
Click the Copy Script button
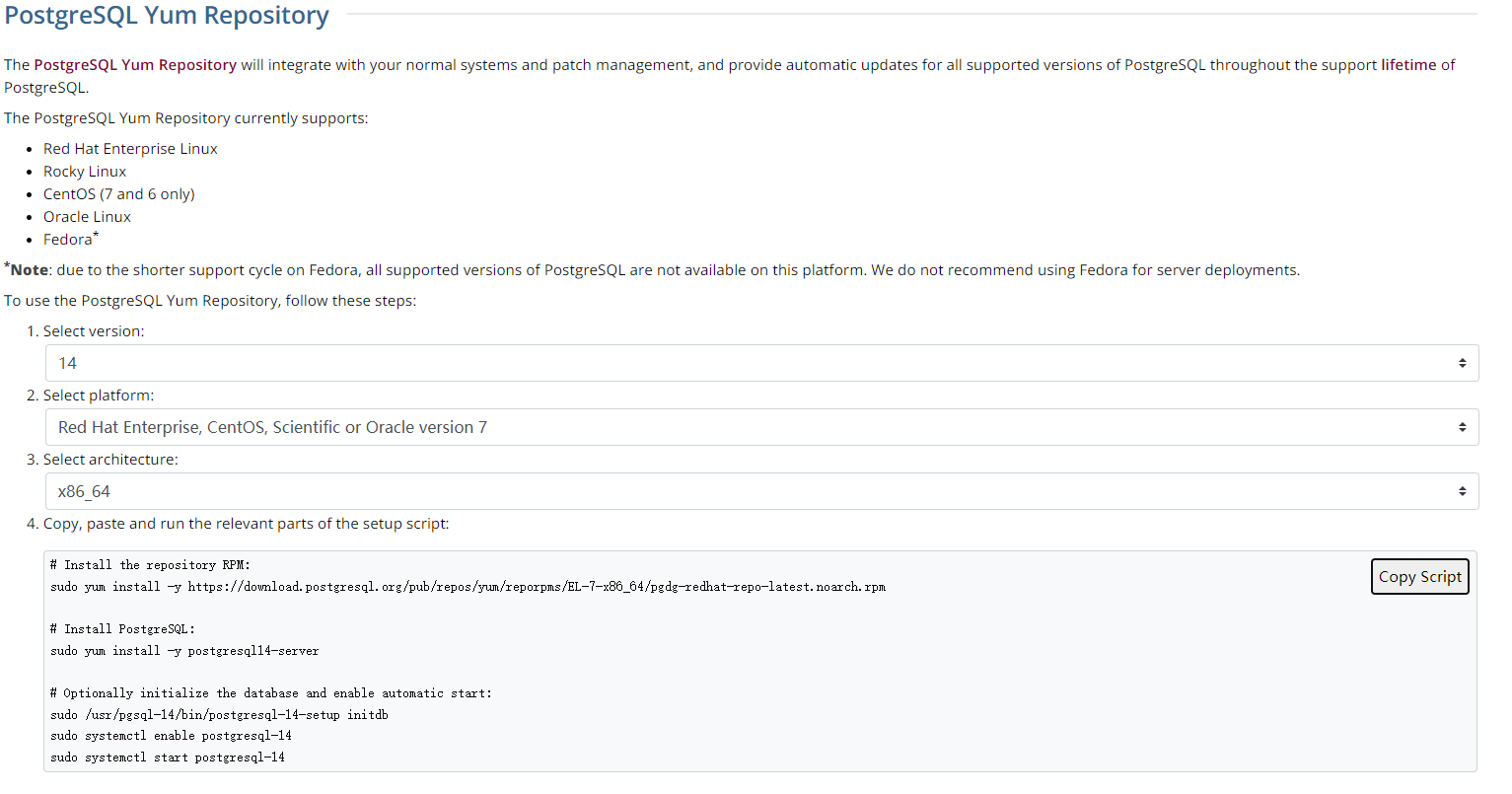point(1419,576)
